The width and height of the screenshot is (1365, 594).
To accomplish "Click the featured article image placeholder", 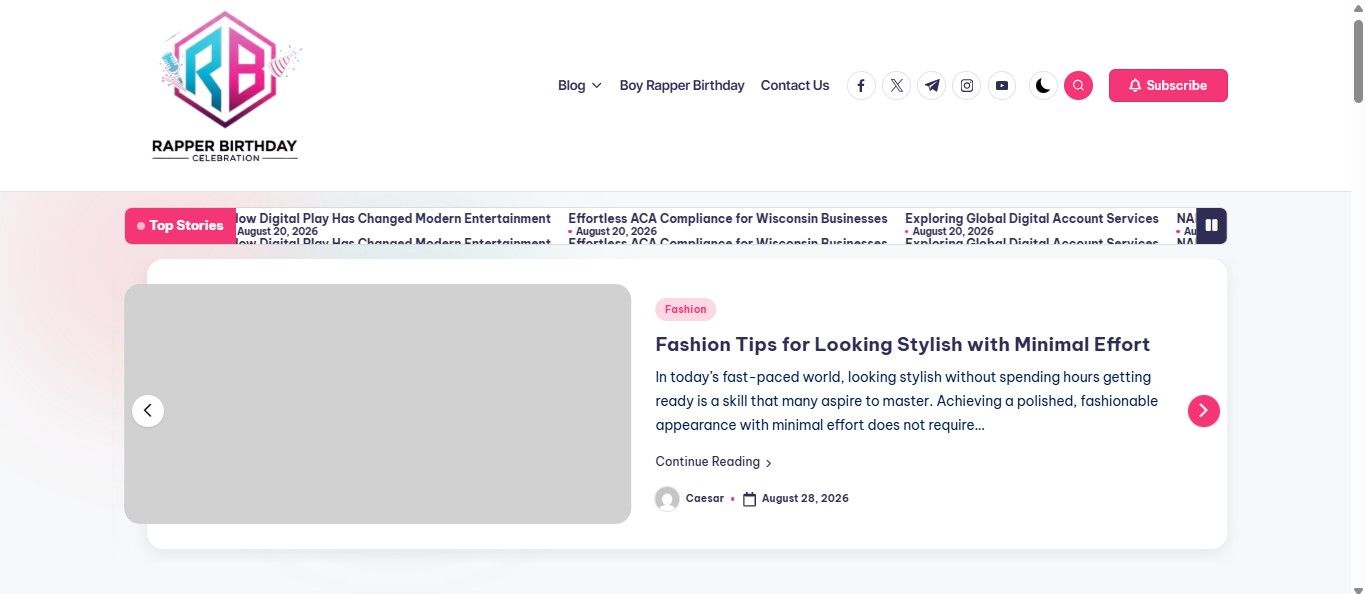I will click(378, 404).
